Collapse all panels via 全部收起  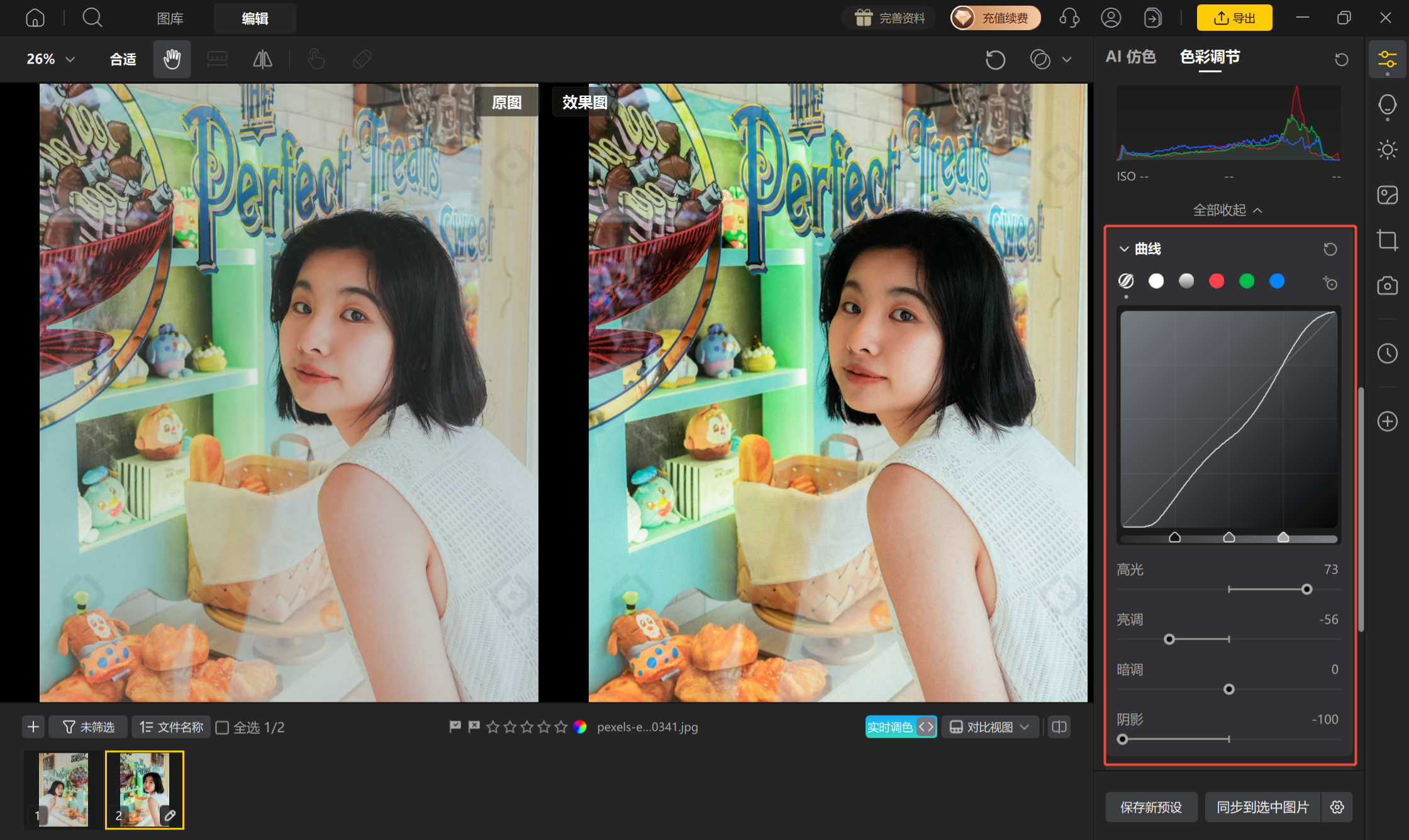[1228, 210]
